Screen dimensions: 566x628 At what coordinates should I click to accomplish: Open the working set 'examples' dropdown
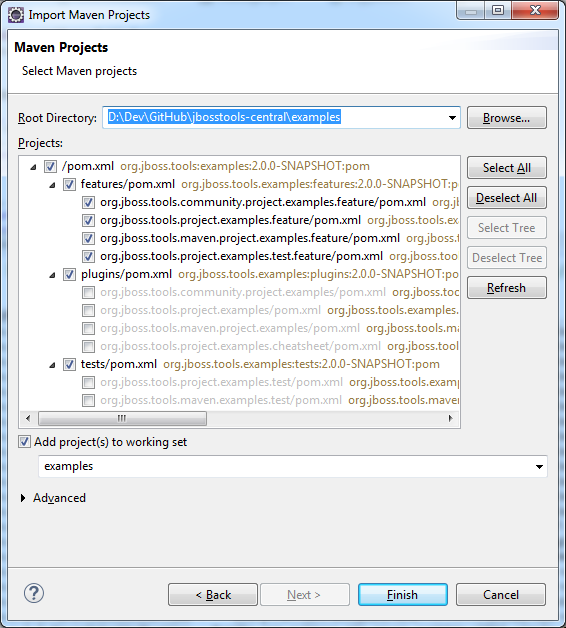point(539,467)
